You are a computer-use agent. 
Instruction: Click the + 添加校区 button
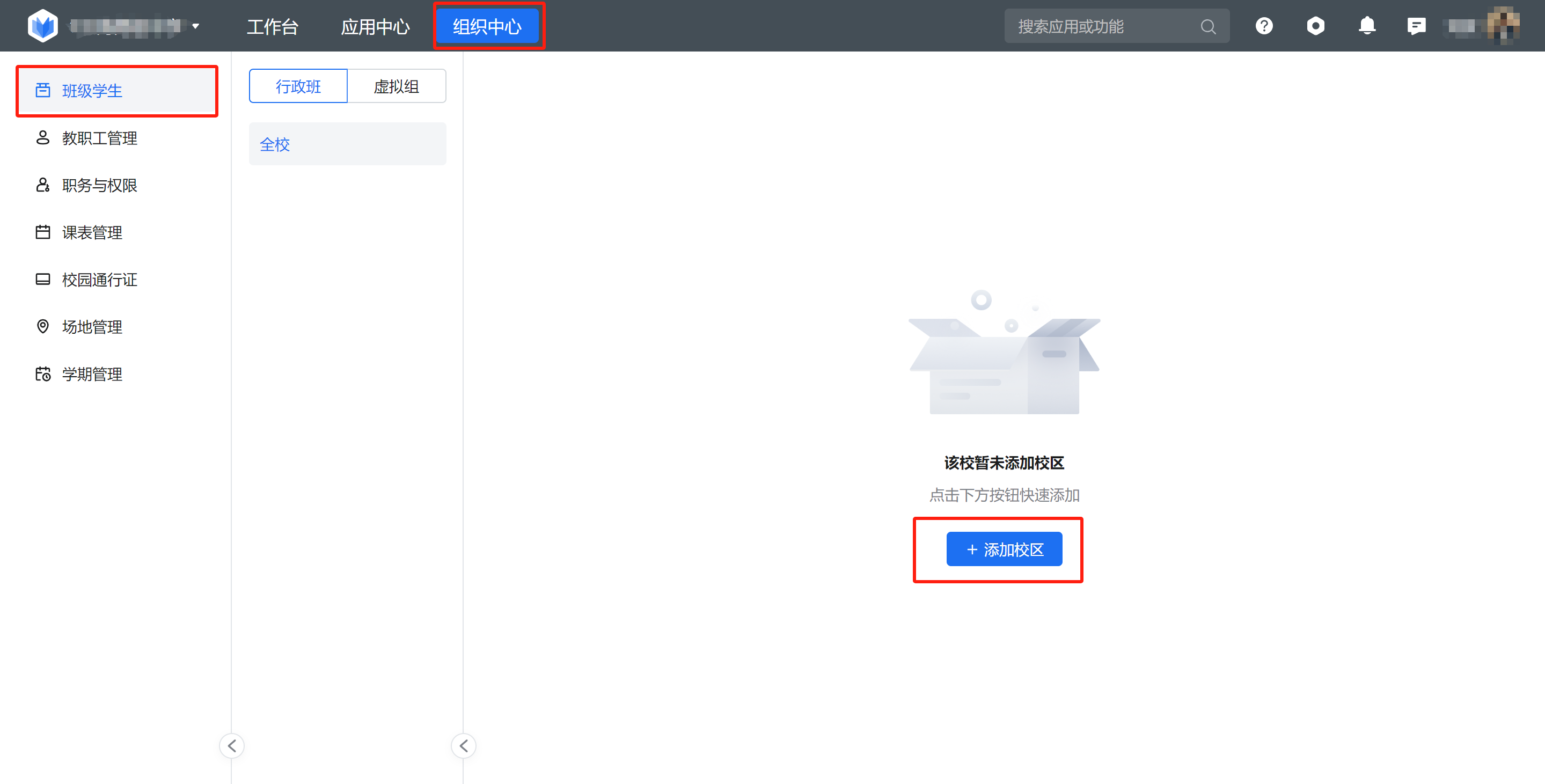1004,549
